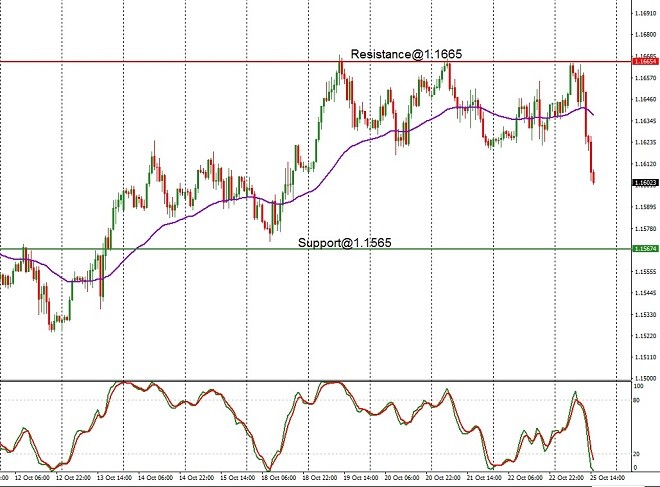Image resolution: width=660 pixels, height=487 pixels.
Task: Click price axis value 1.16910
Action: (646, 13)
